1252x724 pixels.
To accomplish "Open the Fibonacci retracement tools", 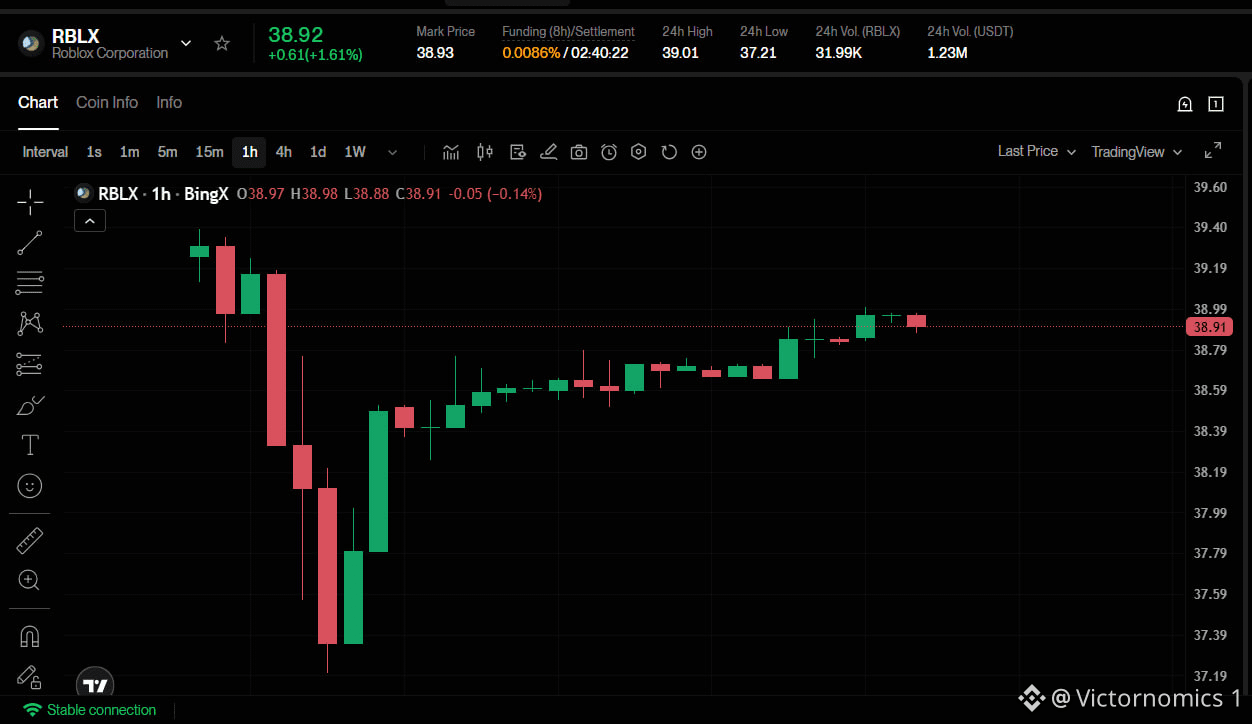I will pos(30,283).
